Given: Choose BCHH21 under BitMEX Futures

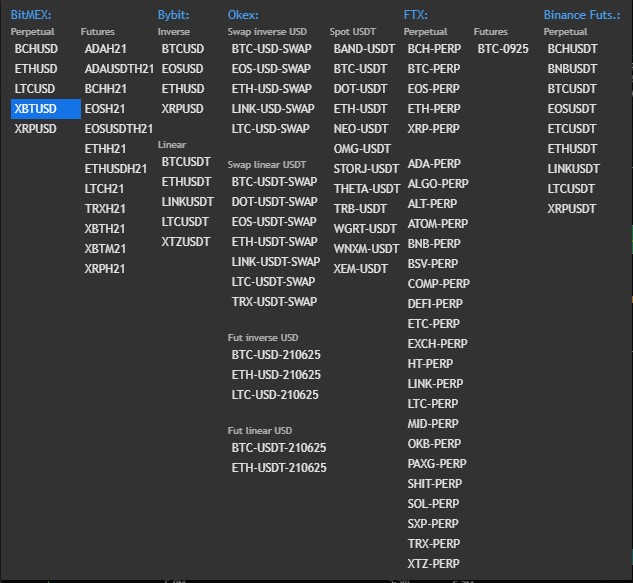Looking at the screenshot, I should (x=105, y=89).
